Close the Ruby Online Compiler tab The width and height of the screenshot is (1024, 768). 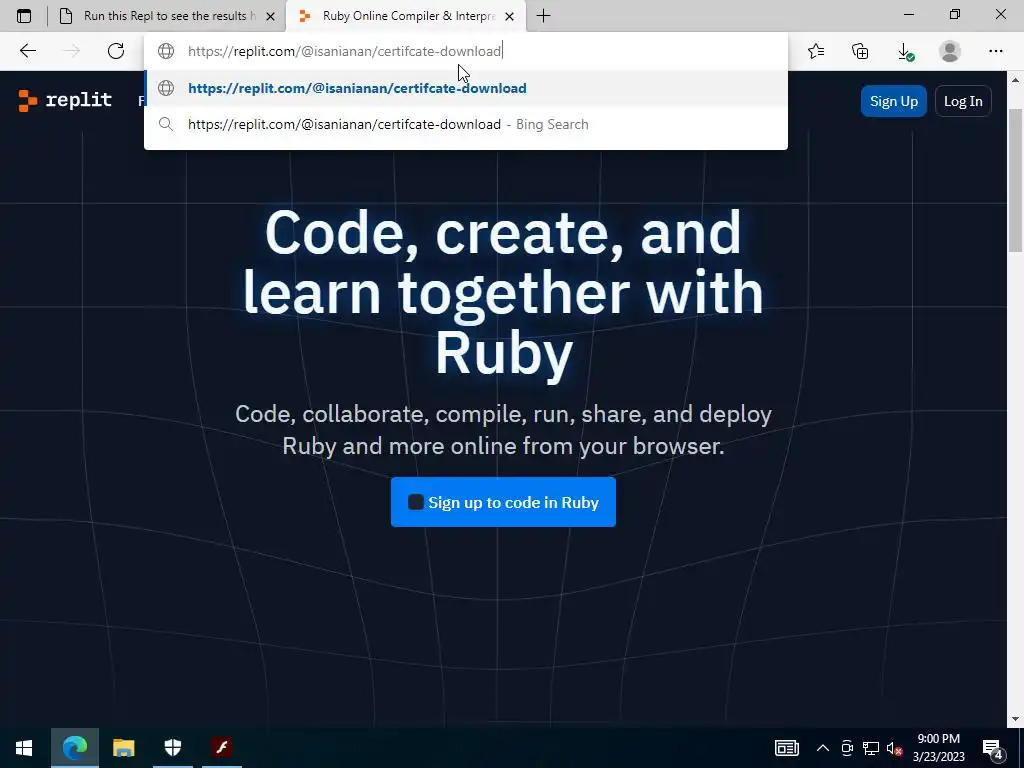(x=510, y=16)
